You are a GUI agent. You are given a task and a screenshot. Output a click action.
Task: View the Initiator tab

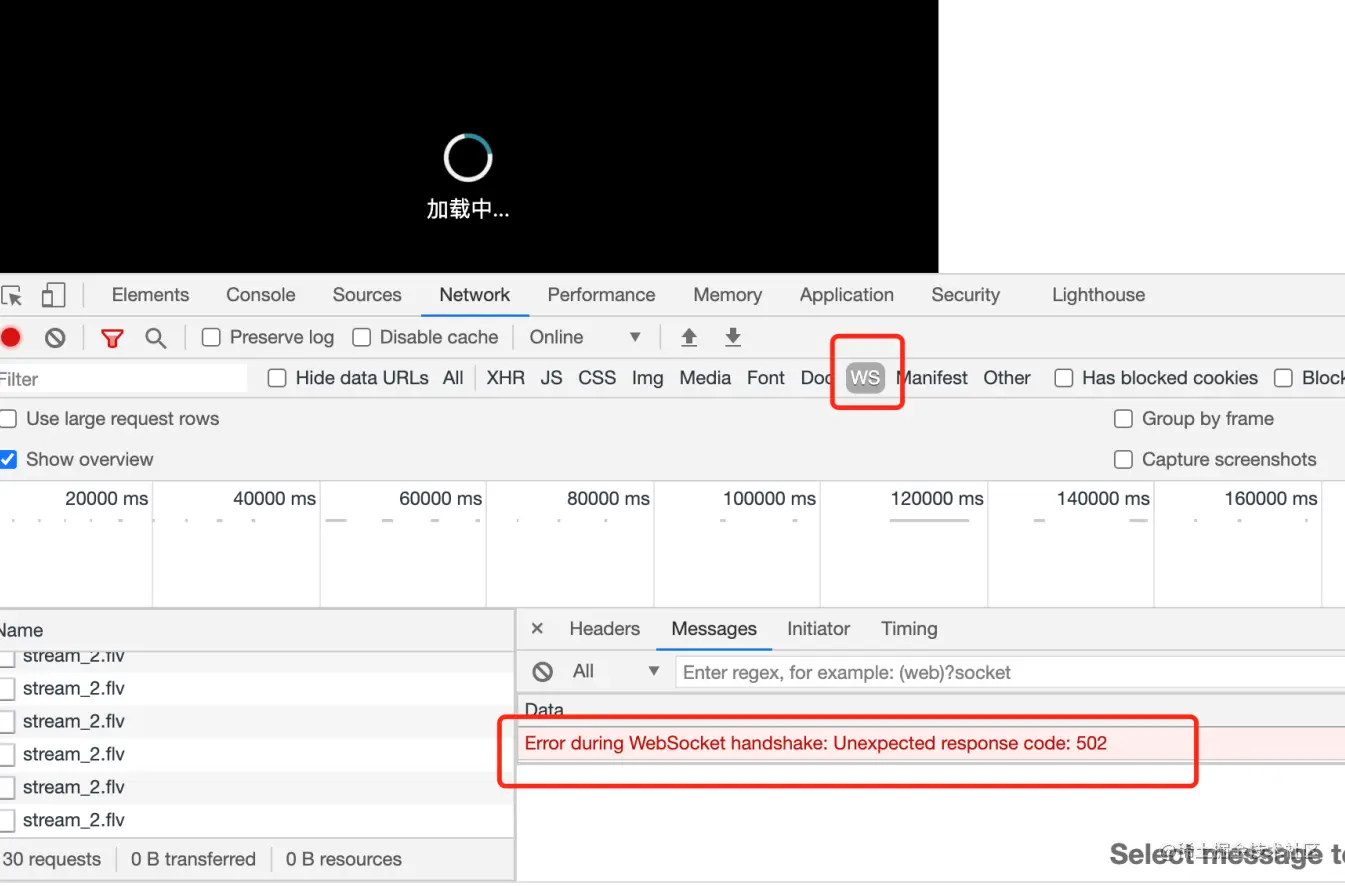pos(818,629)
